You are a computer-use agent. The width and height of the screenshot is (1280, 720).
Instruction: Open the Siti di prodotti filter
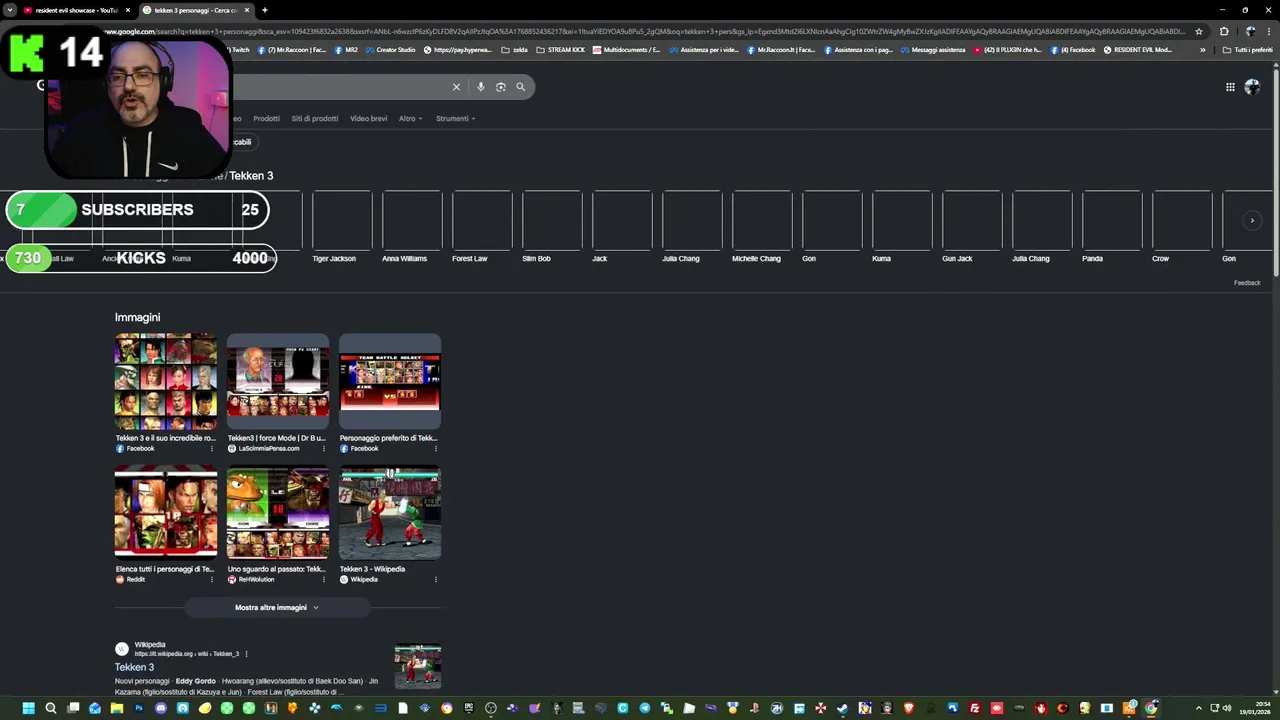[x=315, y=118]
